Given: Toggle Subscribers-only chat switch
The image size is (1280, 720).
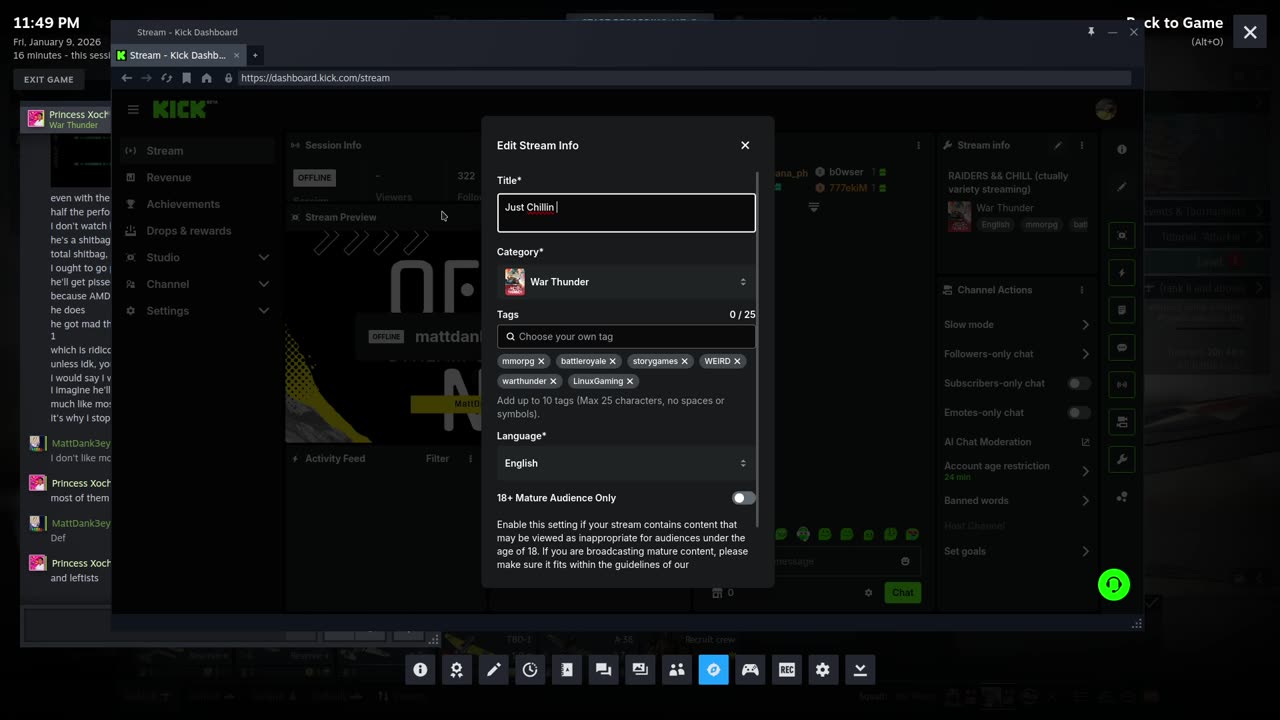Looking at the screenshot, I should (x=1079, y=383).
